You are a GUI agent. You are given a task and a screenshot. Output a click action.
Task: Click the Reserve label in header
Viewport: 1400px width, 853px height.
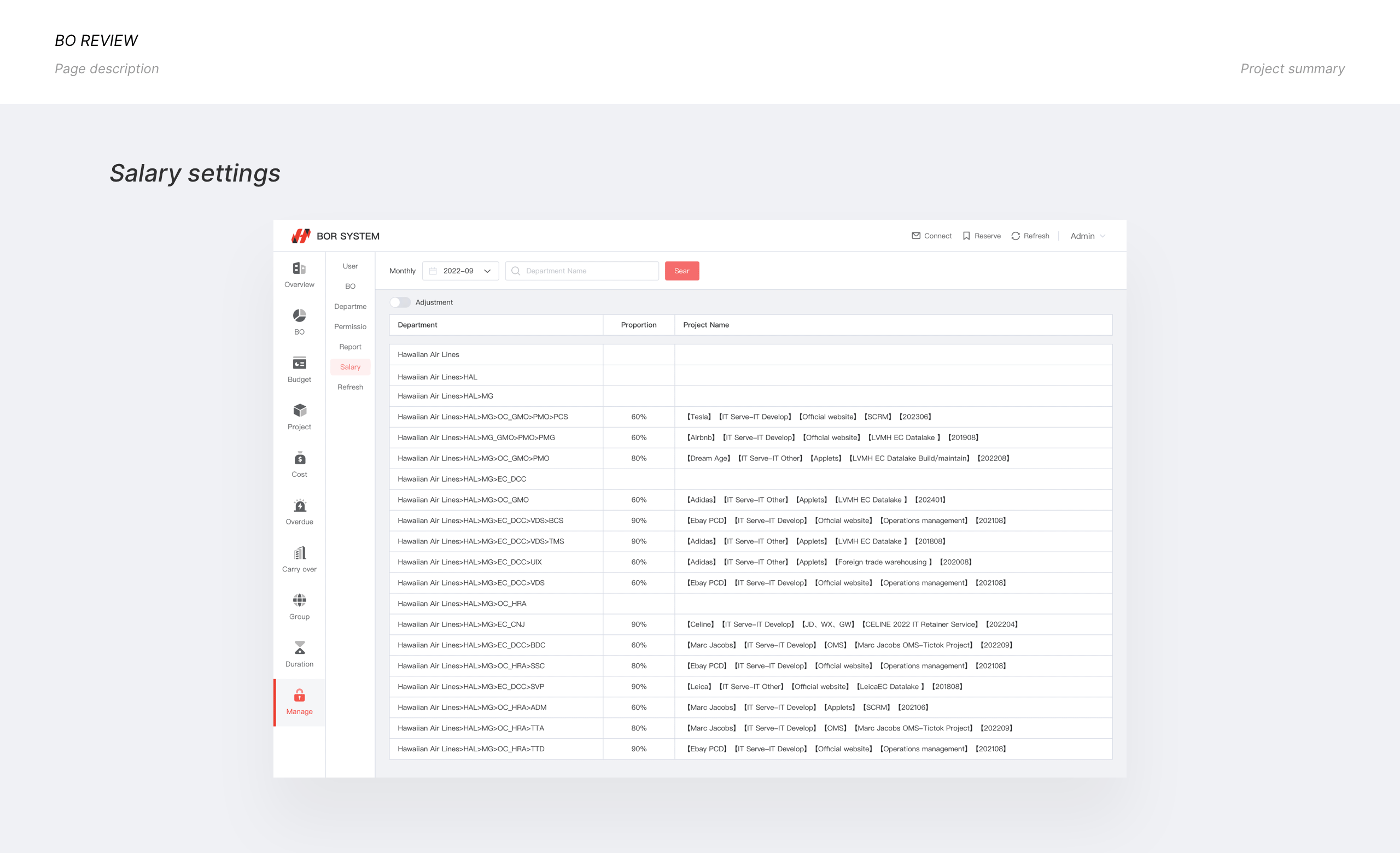(988, 236)
